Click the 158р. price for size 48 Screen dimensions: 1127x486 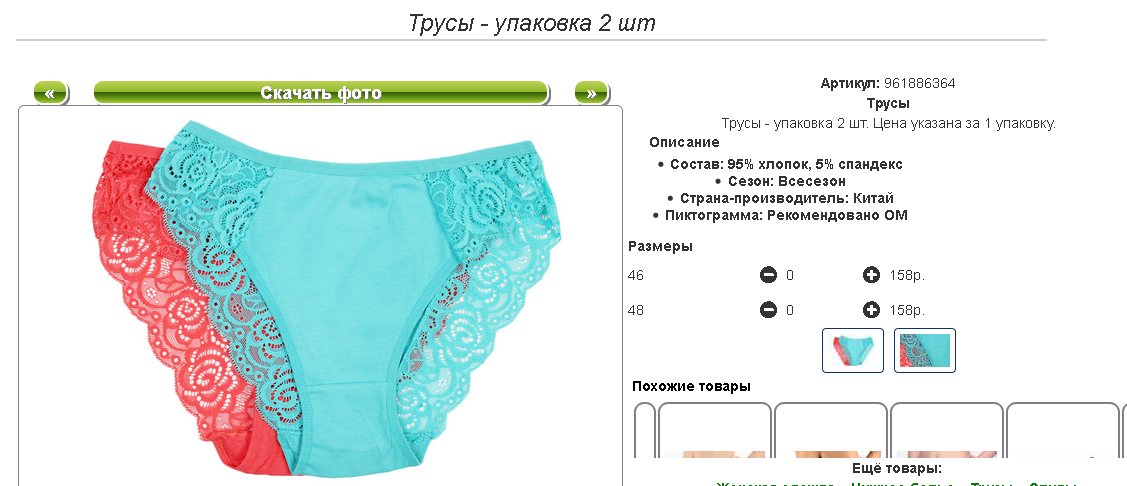[x=907, y=311]
